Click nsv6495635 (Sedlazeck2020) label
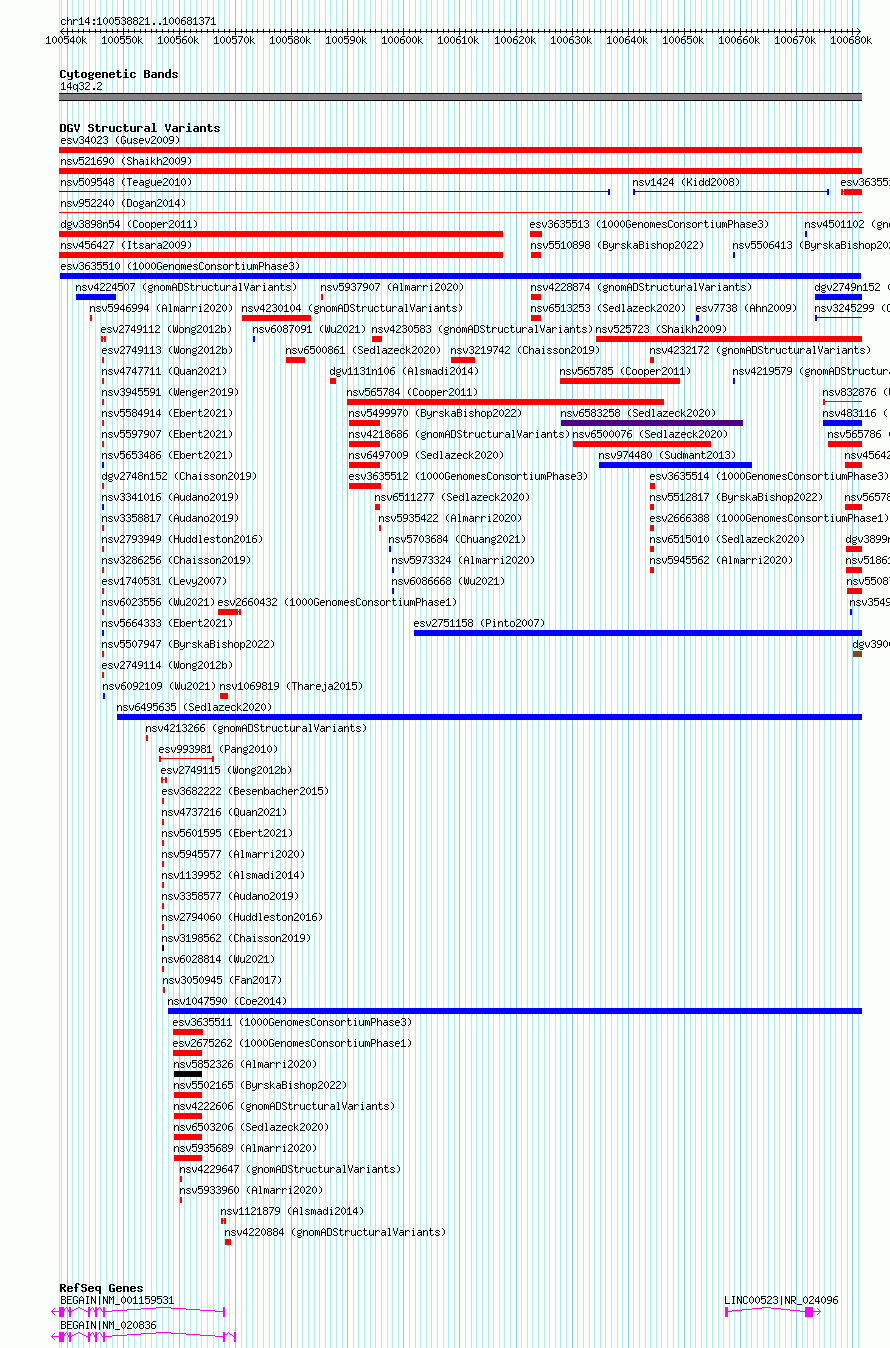The image size is (890, 1348). point(194,707)
